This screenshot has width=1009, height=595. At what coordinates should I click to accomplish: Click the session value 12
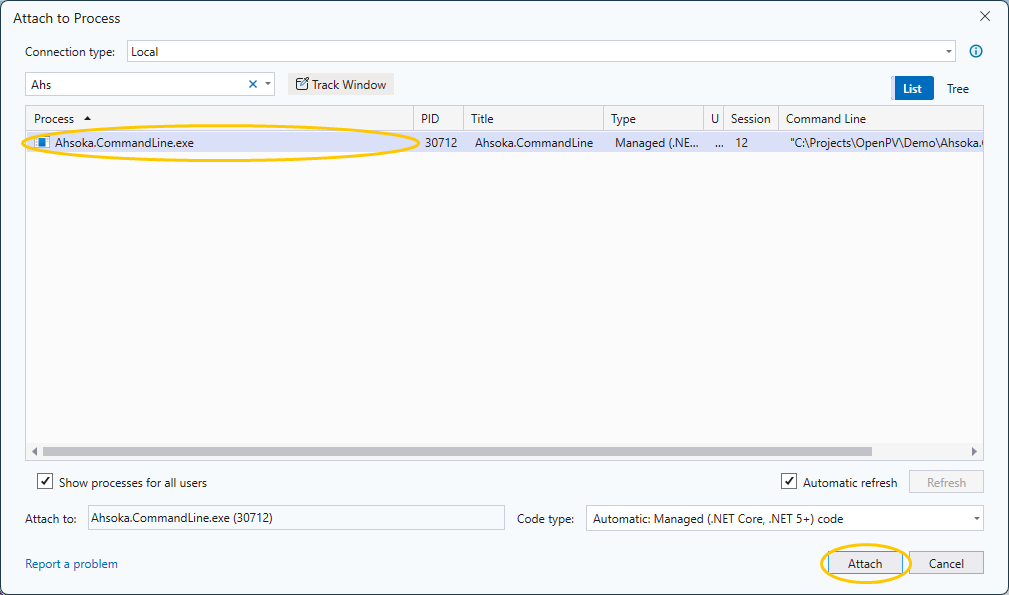point(741,143)
